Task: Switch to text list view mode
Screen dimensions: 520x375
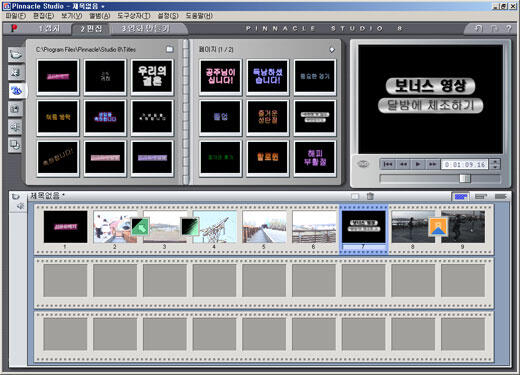Action: 500,197
